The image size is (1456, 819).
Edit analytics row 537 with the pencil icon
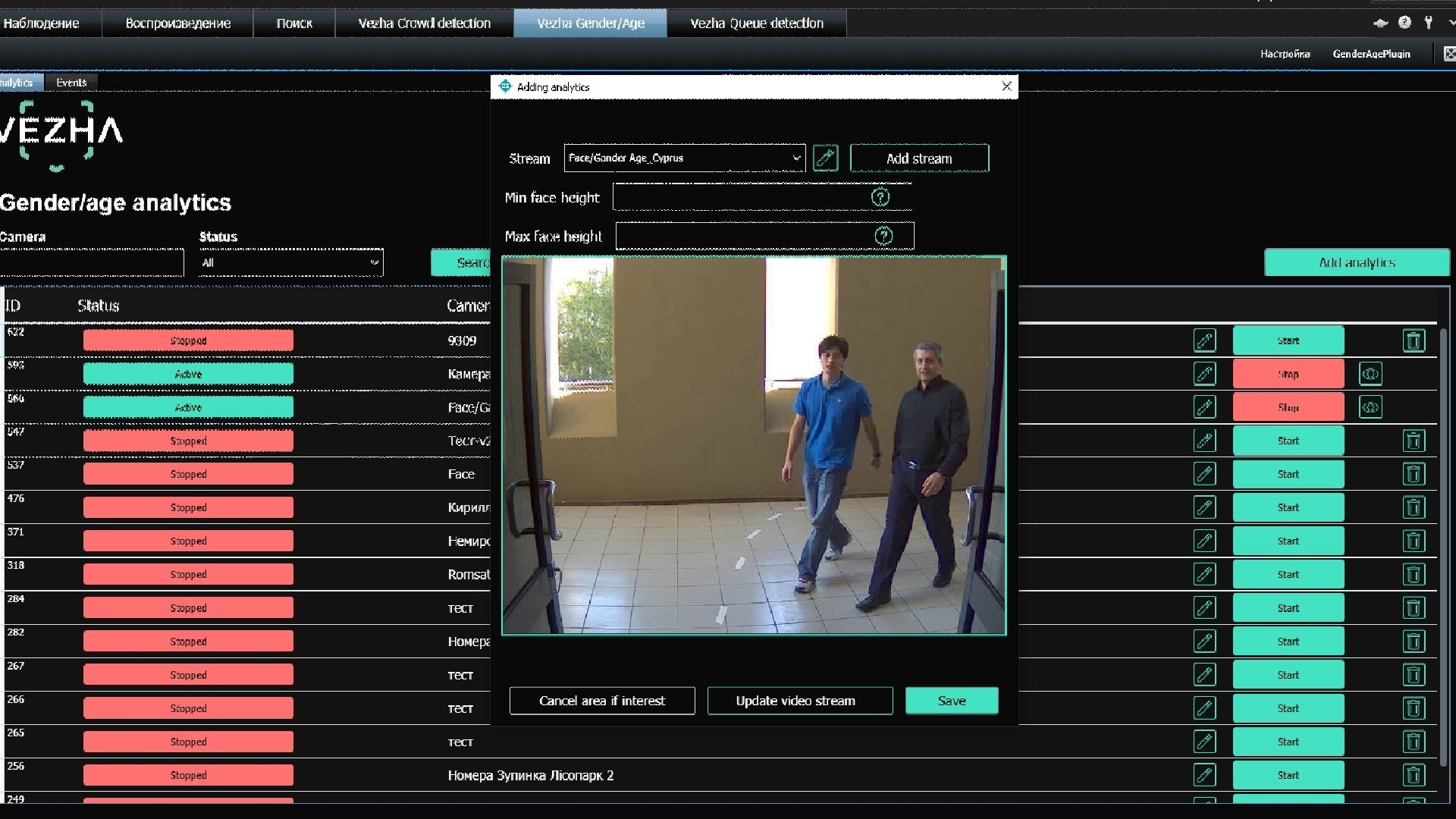pos(1204,474)
